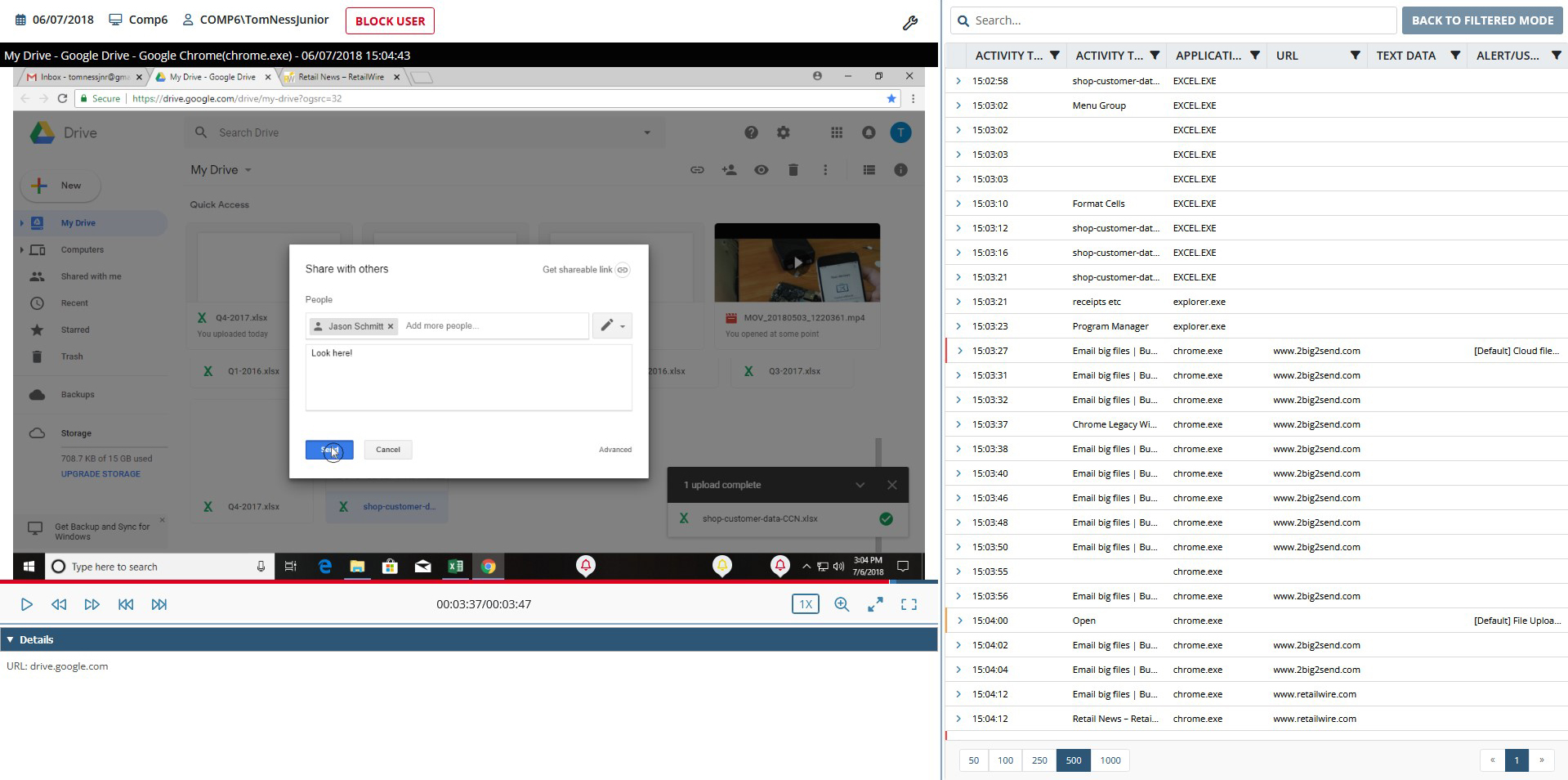Click the Comp6 computer icon
The image size is (1568, 780).
pyautogui.click(x=116, y=20)
